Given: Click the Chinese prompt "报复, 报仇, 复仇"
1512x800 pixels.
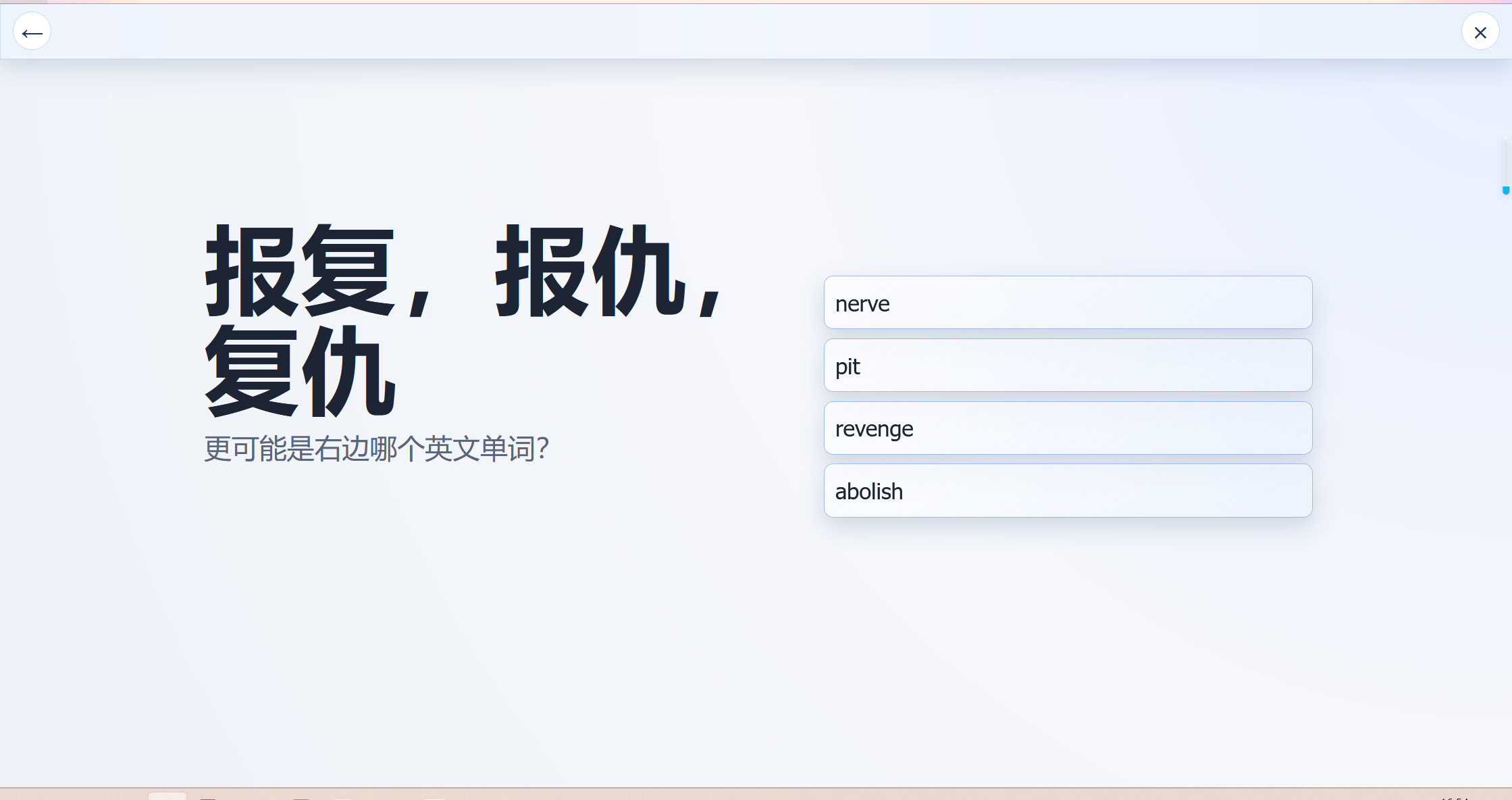Looking at the screenshot, I should [463, 321].
